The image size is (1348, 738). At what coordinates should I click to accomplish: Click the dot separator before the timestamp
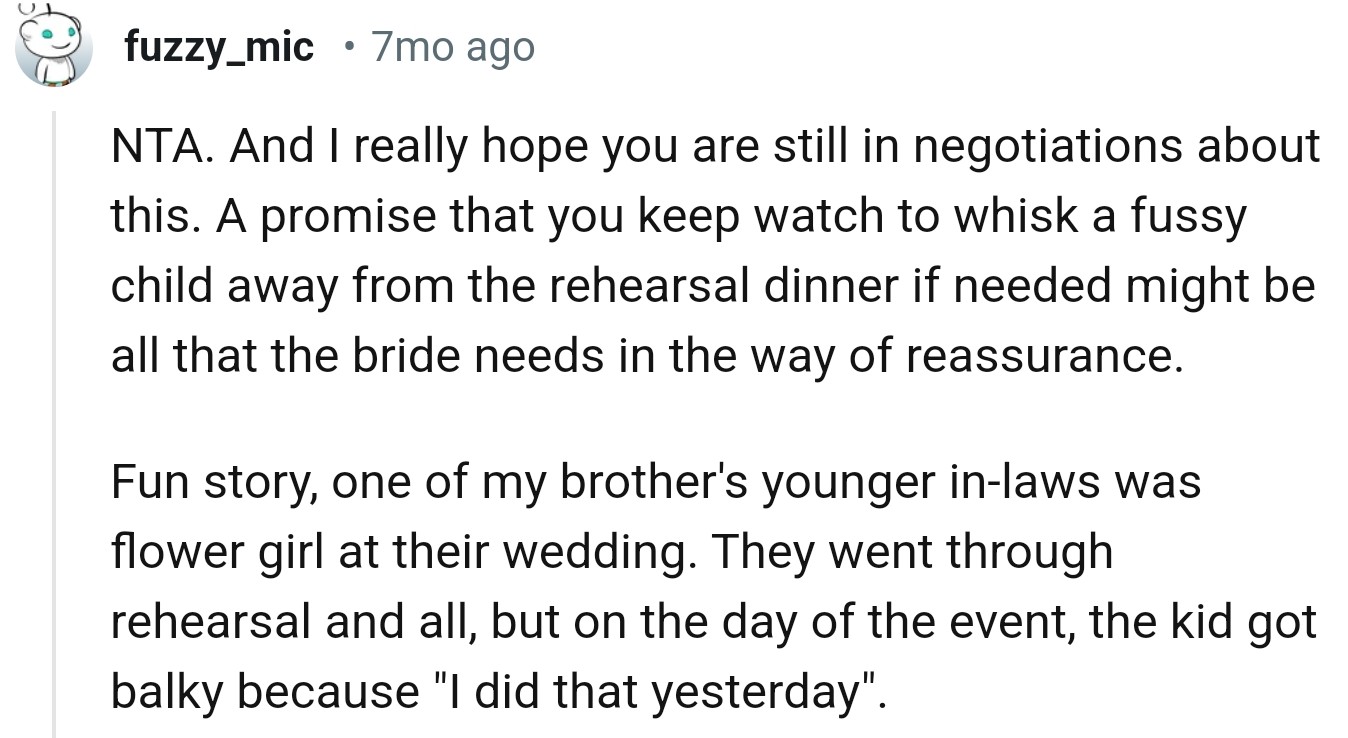(346, 47)
